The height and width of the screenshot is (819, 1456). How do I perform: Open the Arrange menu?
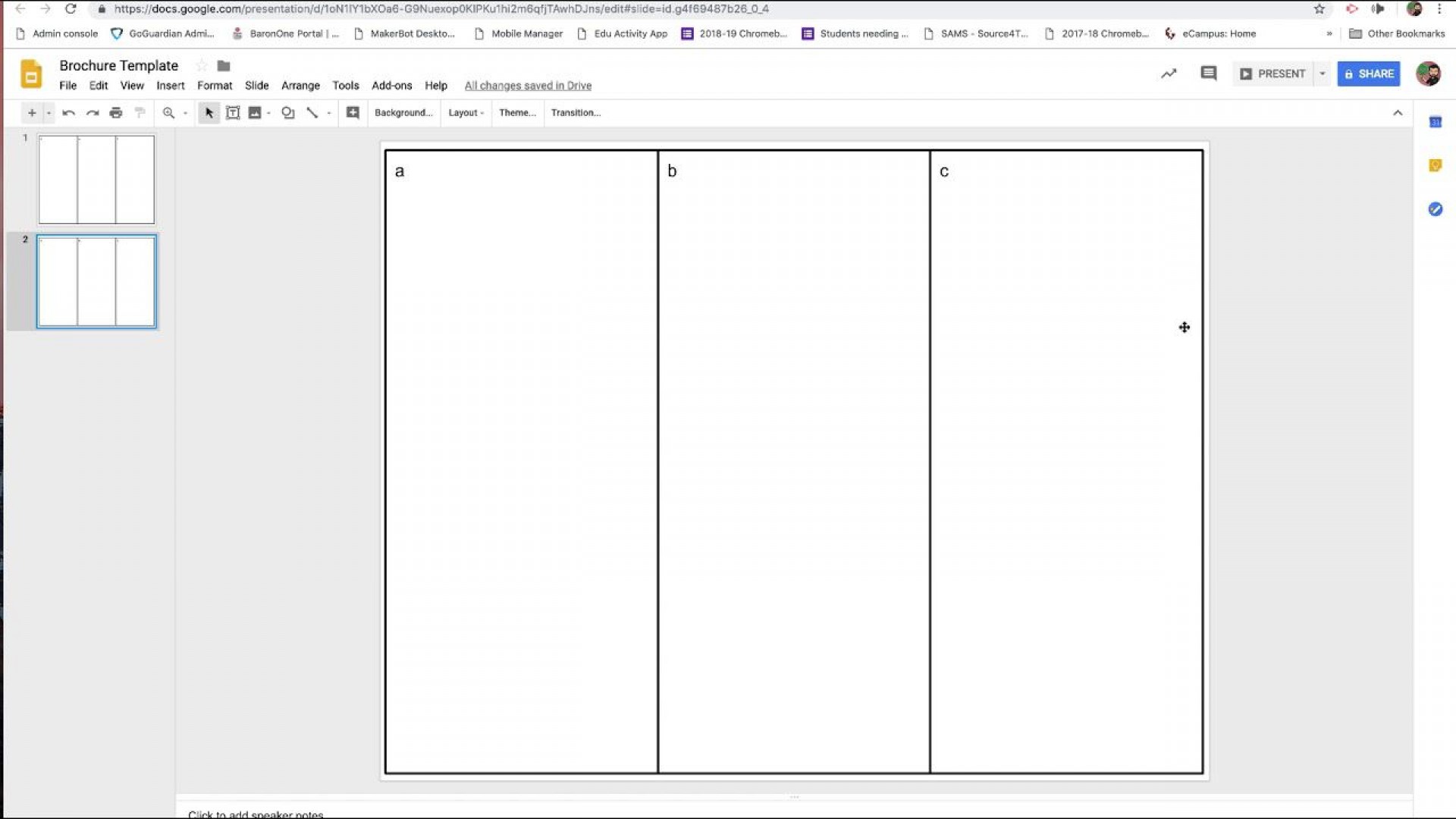coord(300,86)
